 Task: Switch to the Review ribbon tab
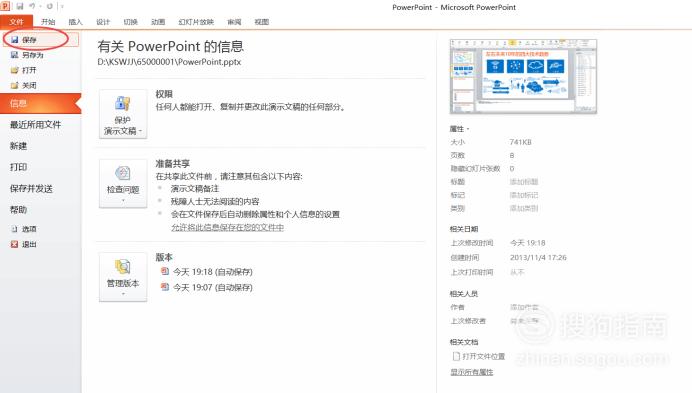tap(234, 22)
